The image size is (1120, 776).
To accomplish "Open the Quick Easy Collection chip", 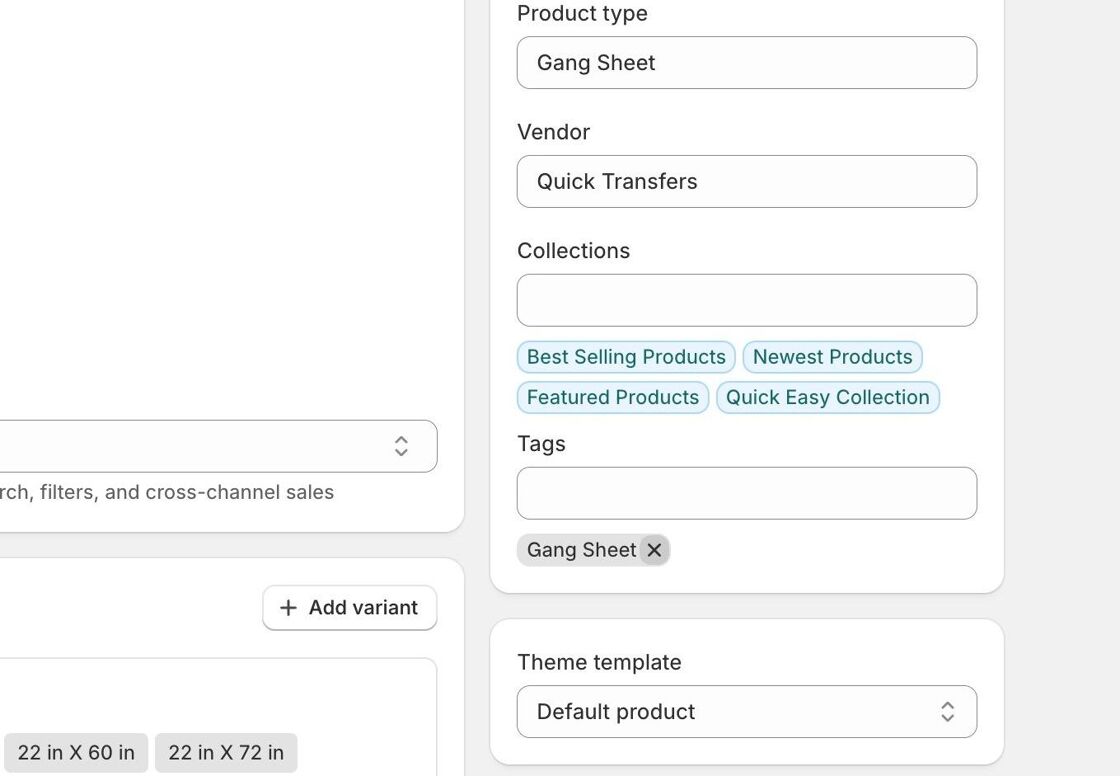I will pos(828,397).
